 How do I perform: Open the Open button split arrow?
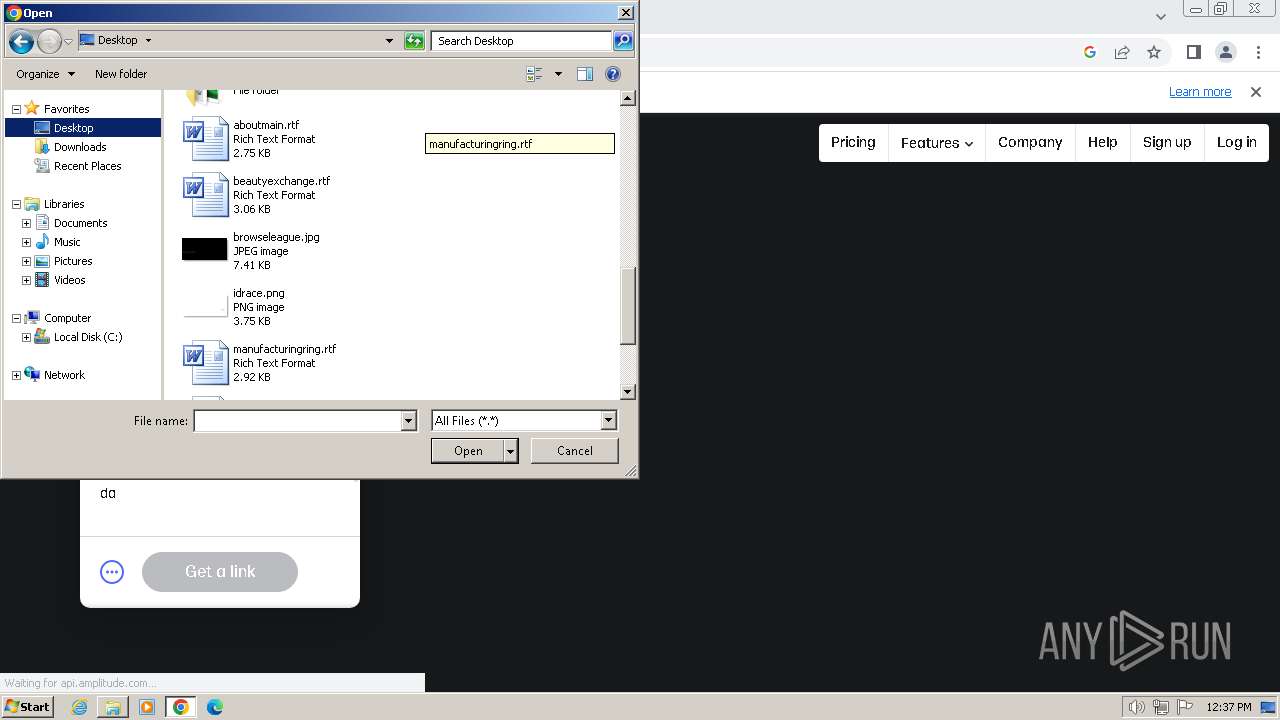tap(510, 451)
